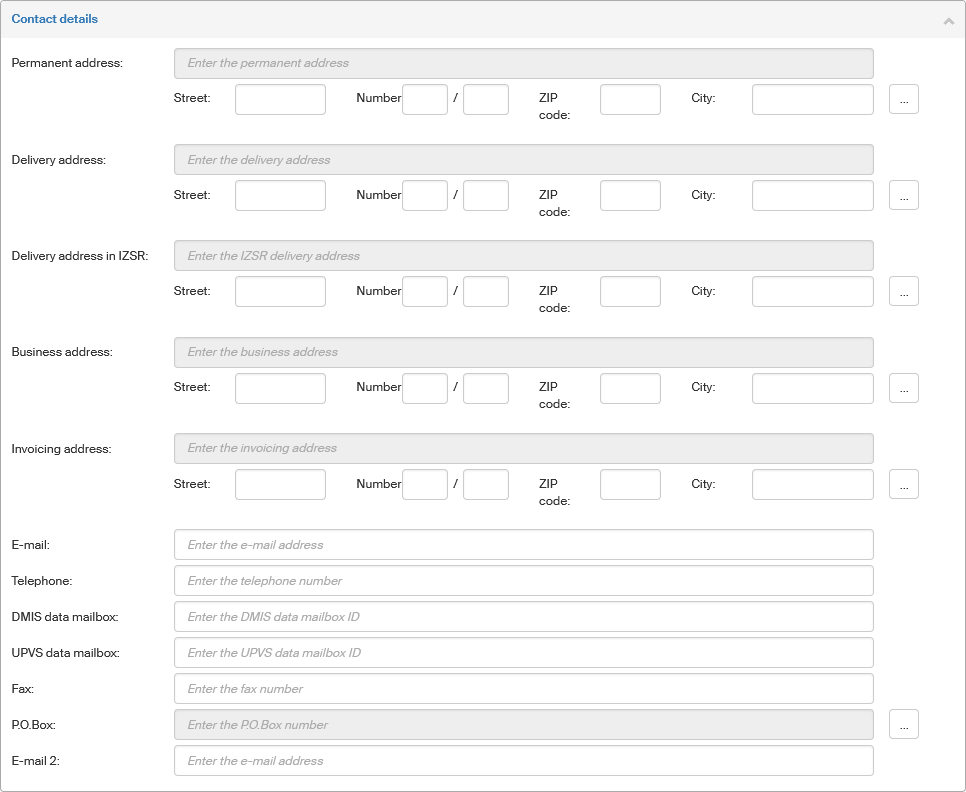Focus the IZSR delivery address City field

(x=812, y=292)
